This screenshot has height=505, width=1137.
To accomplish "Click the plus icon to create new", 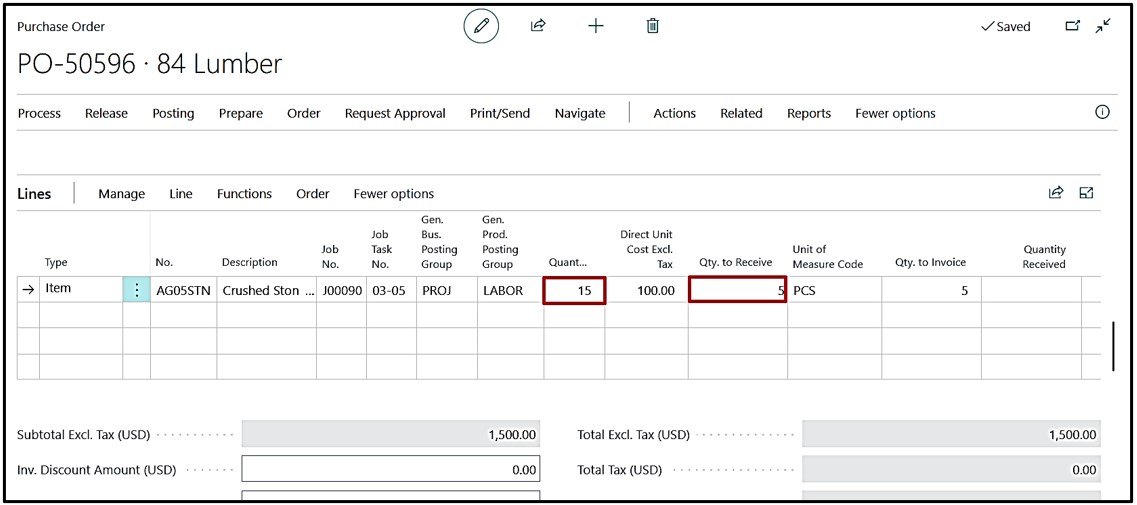I will click(x=596, y=26).
